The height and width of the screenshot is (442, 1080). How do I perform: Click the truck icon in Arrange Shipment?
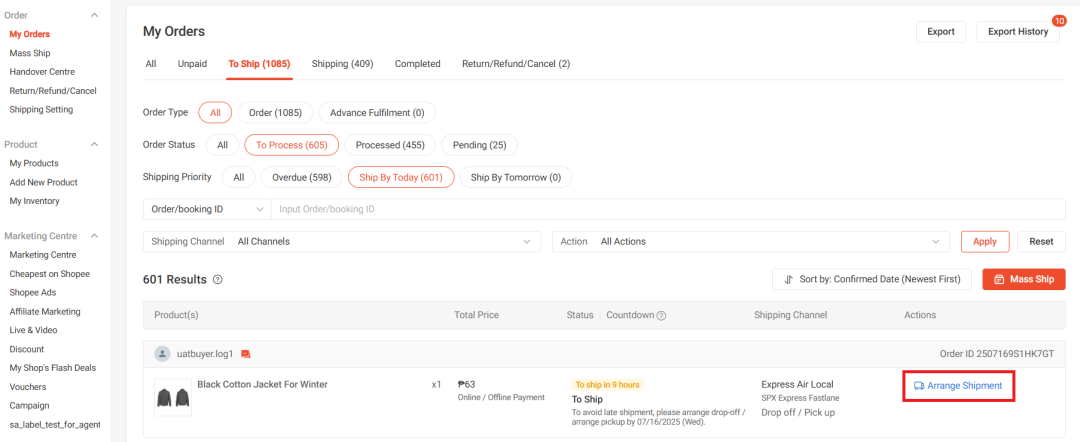coord(919,385)
